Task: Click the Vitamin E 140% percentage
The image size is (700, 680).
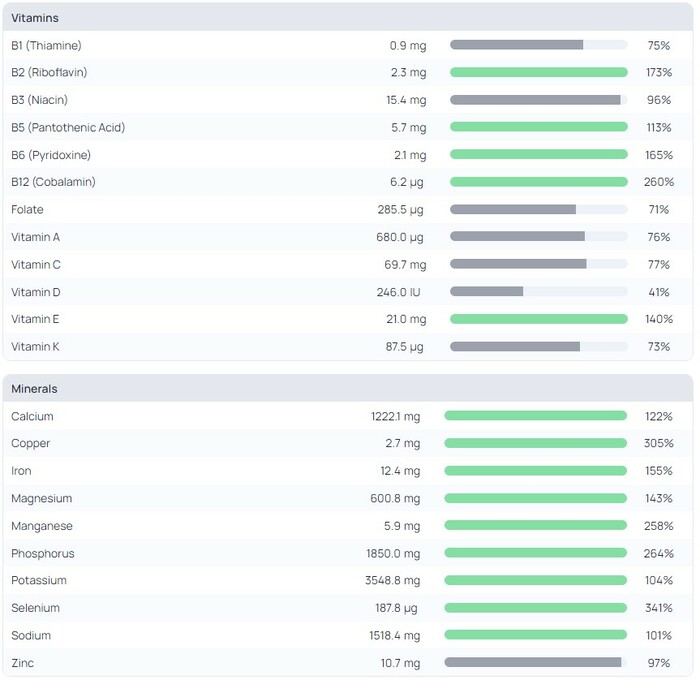Action: [658, 320]
